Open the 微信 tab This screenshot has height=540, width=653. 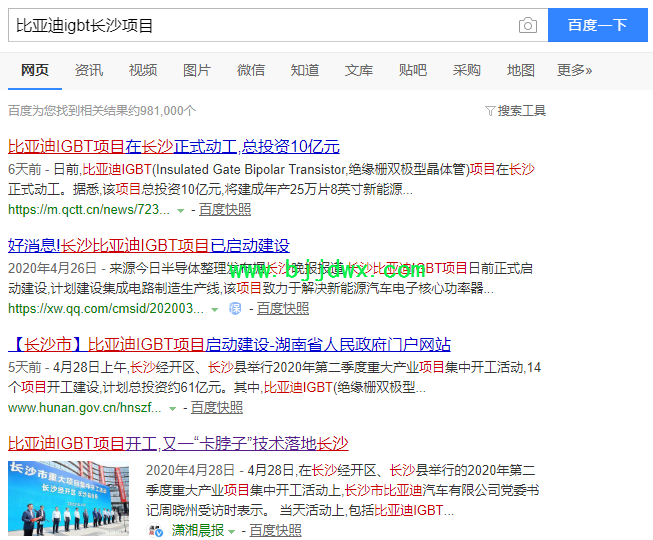[x=251, y=70]
